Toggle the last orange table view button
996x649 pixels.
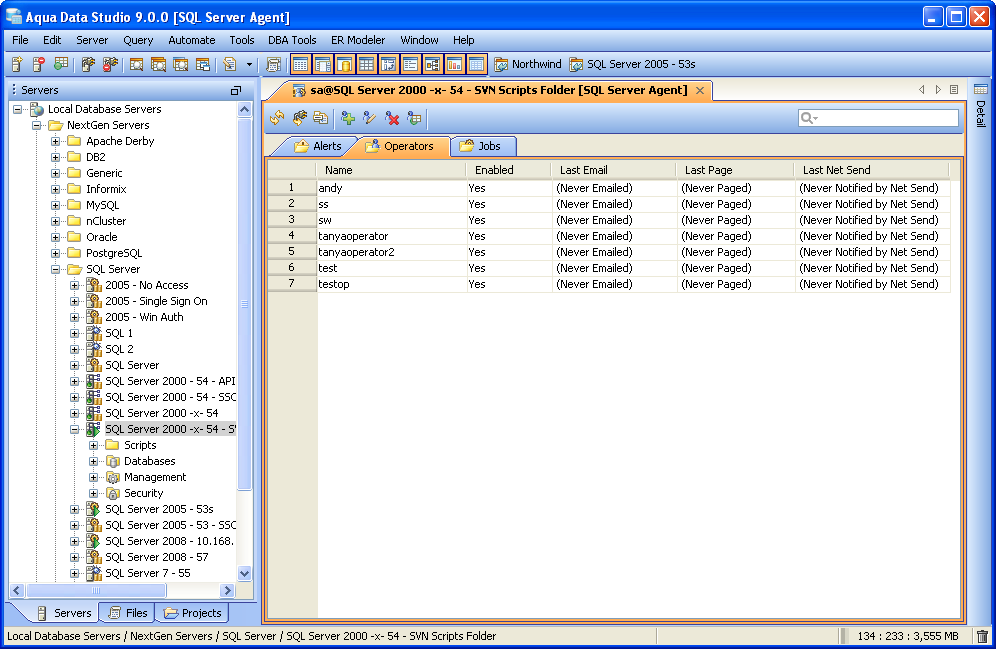point(476,64)
